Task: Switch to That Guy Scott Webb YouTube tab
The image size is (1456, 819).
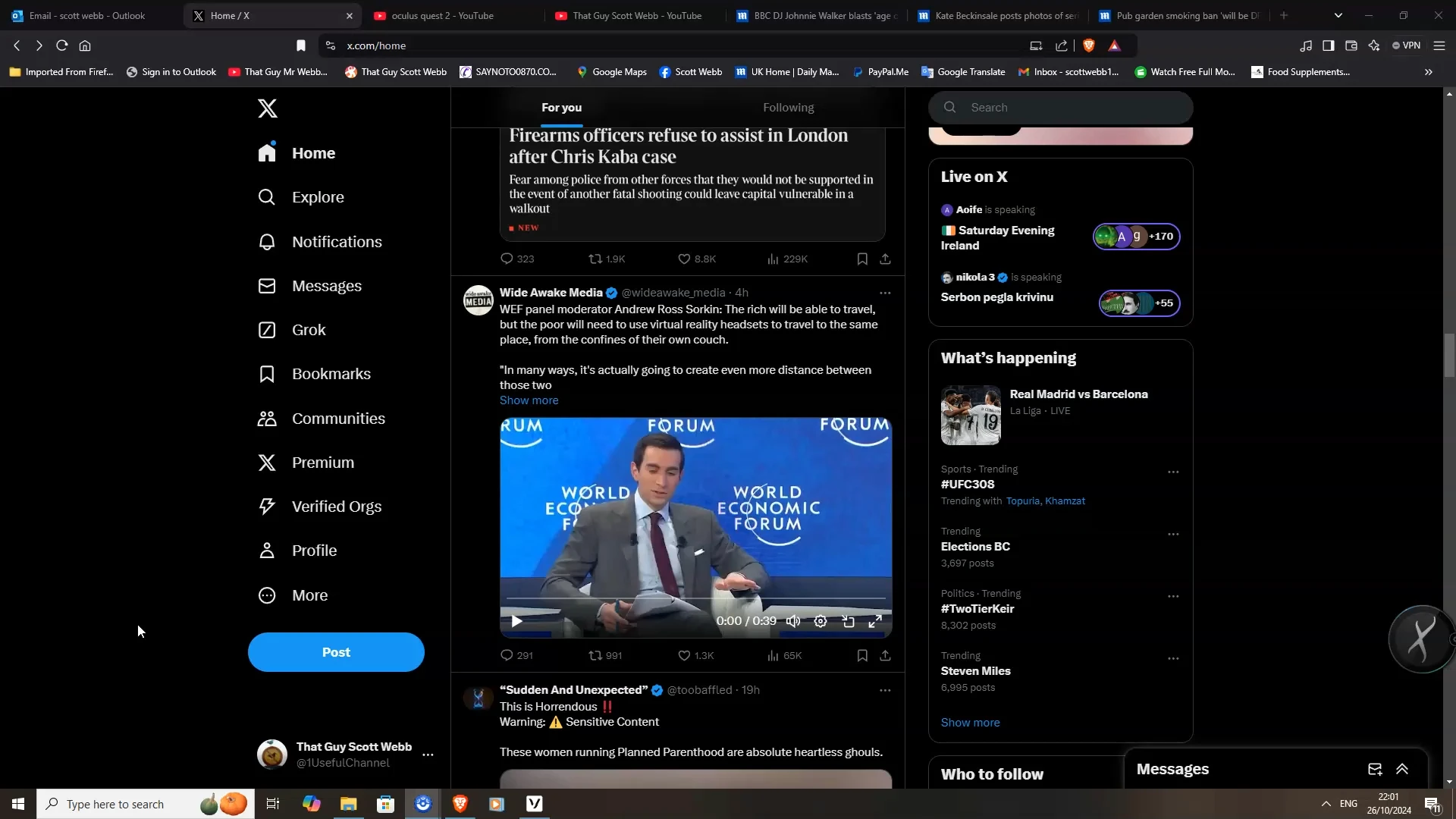Action: (x=634, y=15)
